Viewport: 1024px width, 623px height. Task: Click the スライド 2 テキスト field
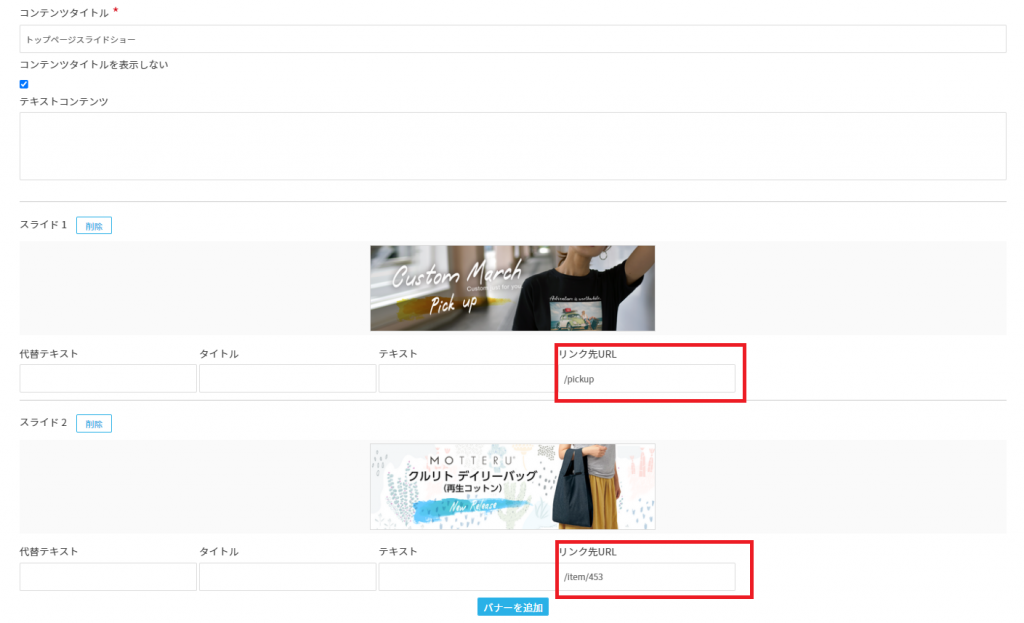pyautogui.click(x=467, y=577)
